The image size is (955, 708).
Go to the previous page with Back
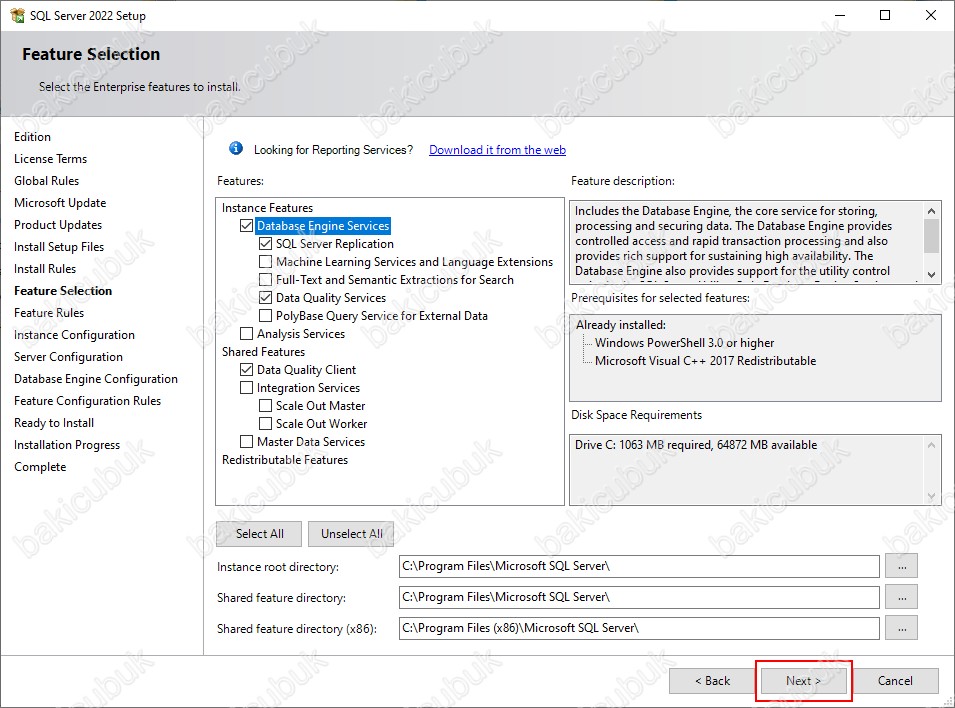[x=712, y=681]
